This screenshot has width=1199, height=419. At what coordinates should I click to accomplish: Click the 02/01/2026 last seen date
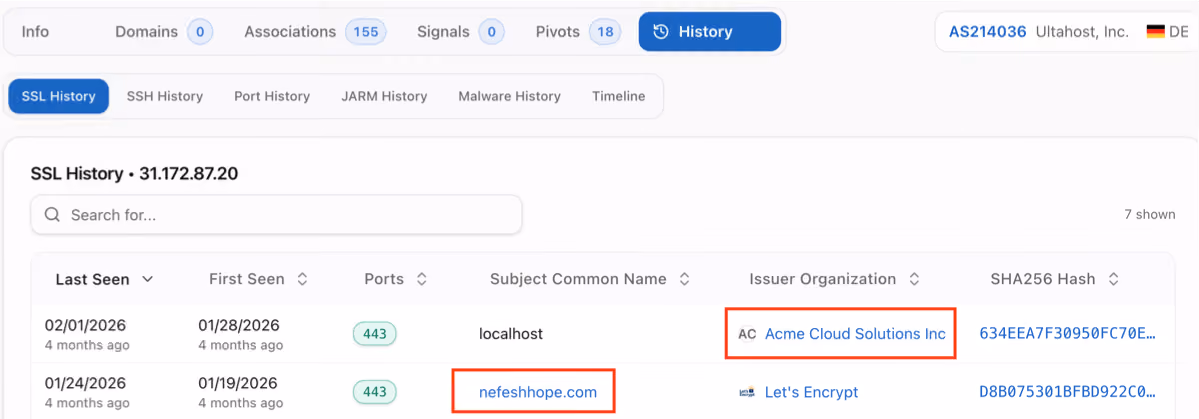point(85,325)
